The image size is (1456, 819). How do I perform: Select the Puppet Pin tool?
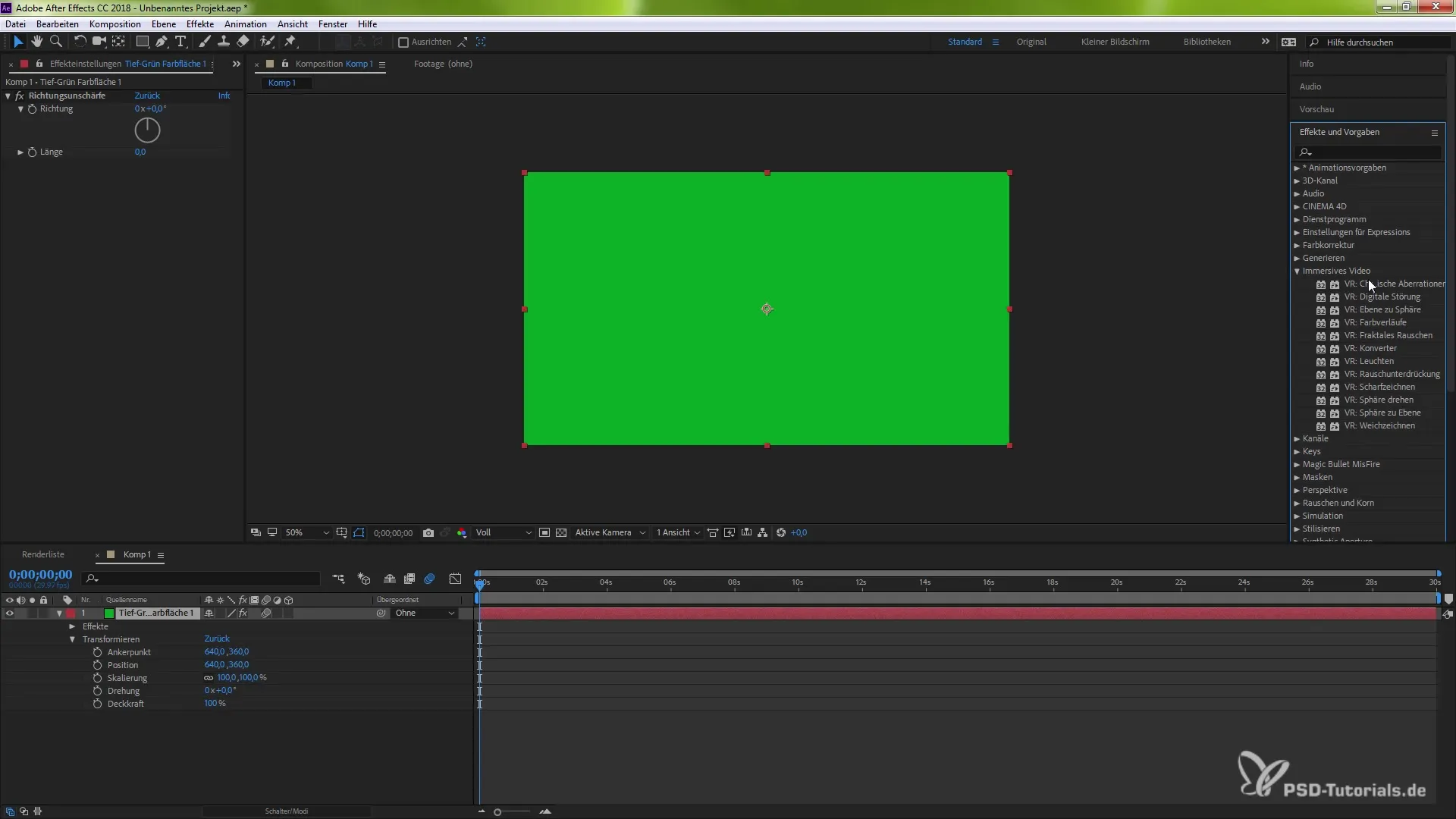point(290,42)
